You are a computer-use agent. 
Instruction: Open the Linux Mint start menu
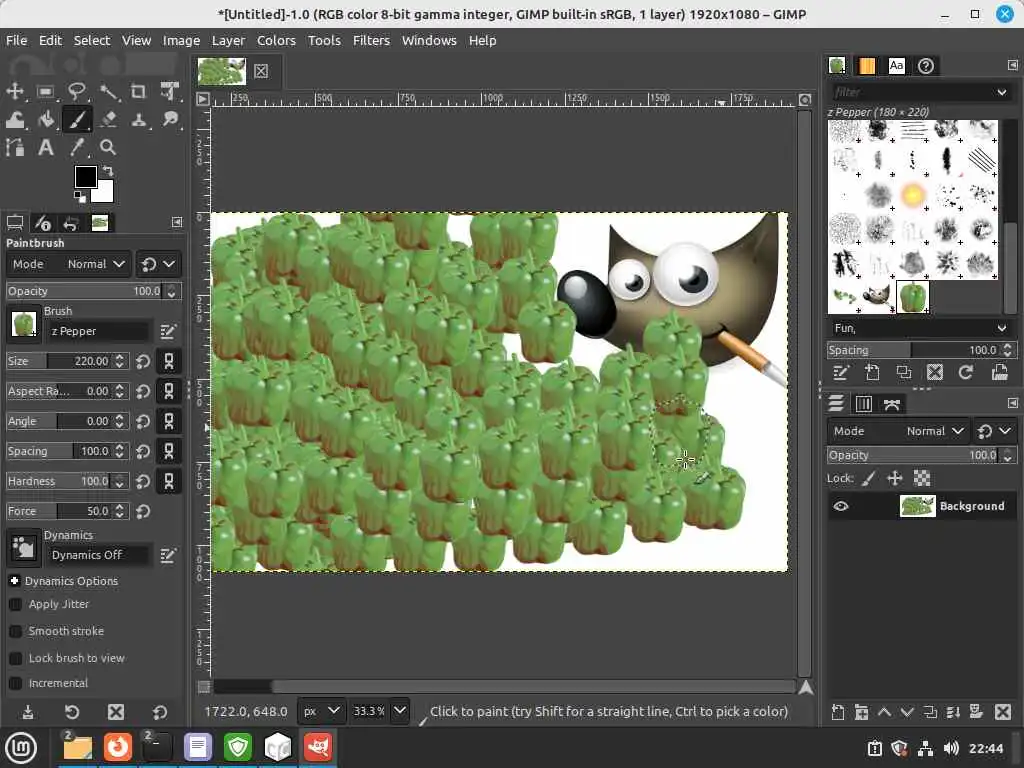[x=21, y=748]
